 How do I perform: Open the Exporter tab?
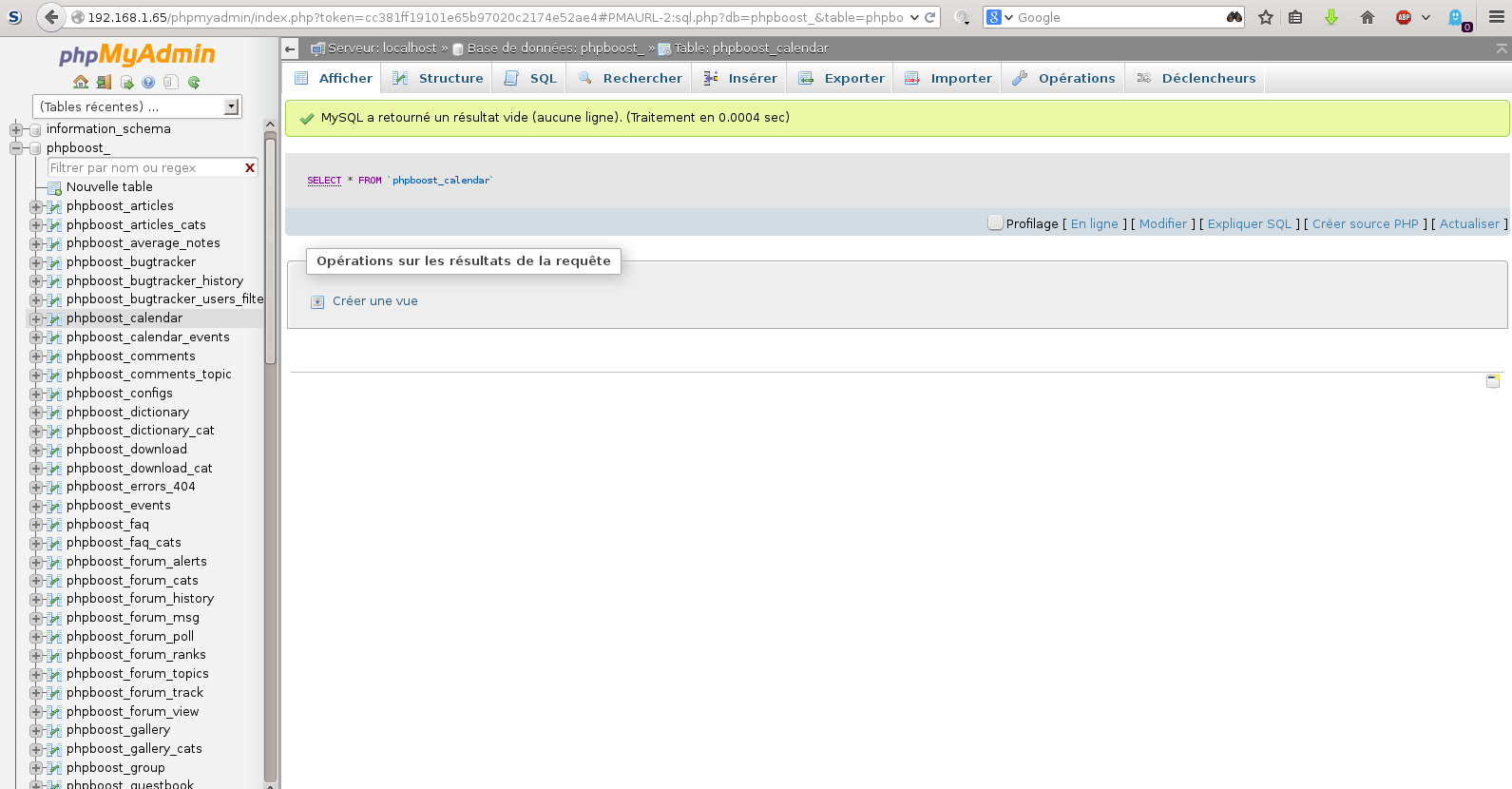(x=842, y=78)
